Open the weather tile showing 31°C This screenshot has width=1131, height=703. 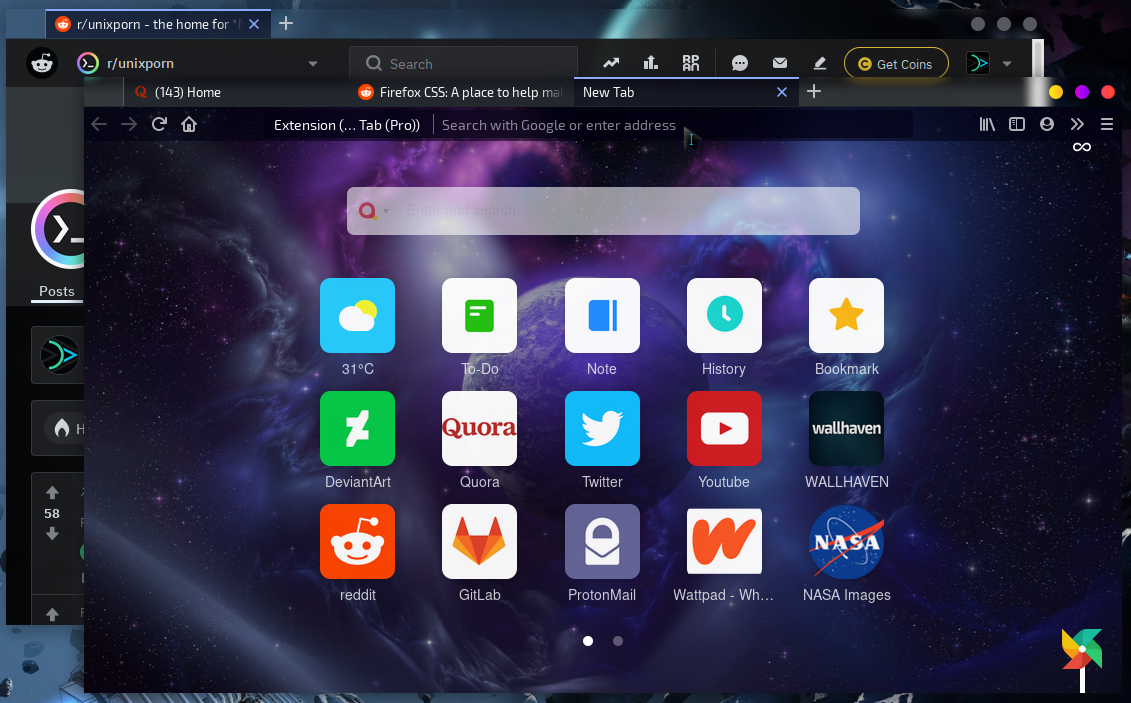(357, 315)
